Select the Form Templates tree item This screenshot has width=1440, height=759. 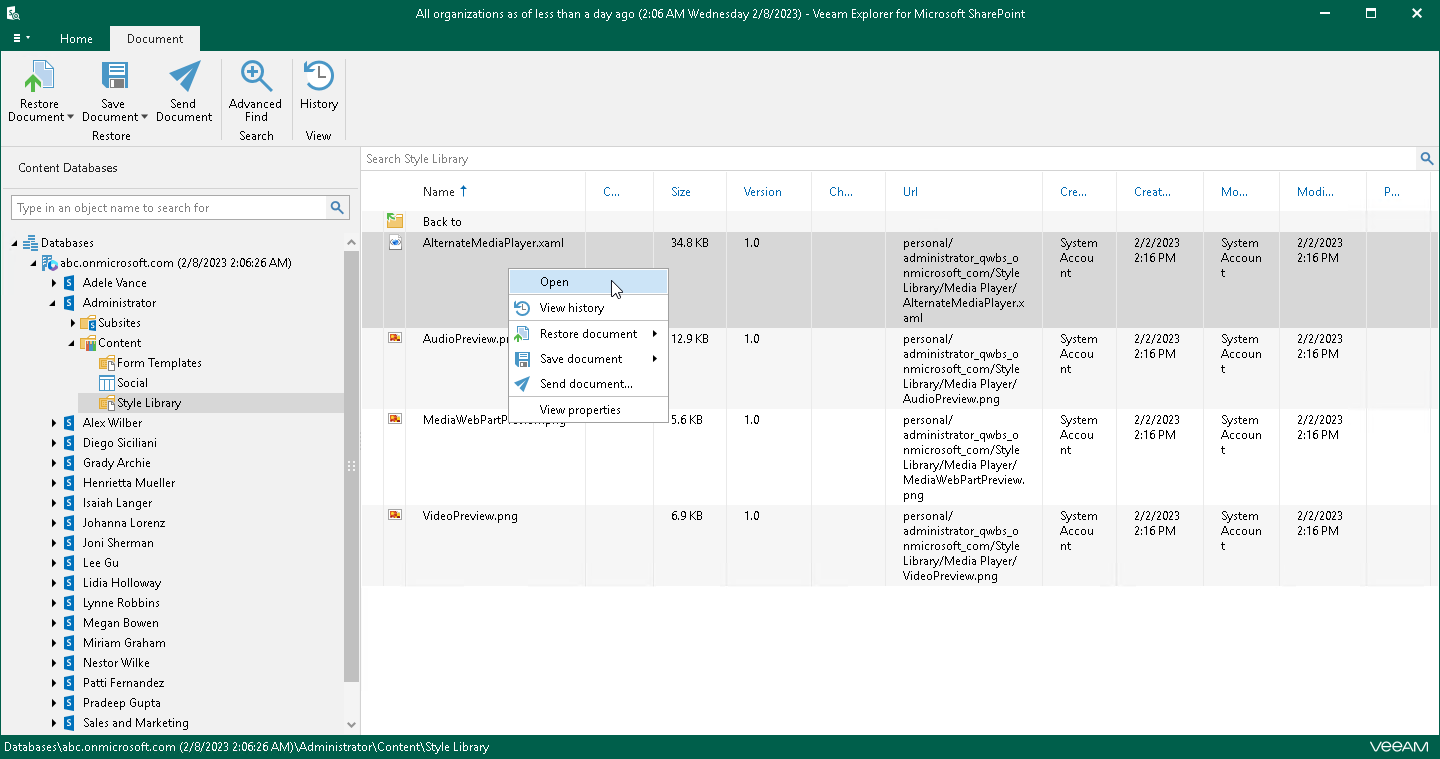pyautogui.click(x=159, y=363)
